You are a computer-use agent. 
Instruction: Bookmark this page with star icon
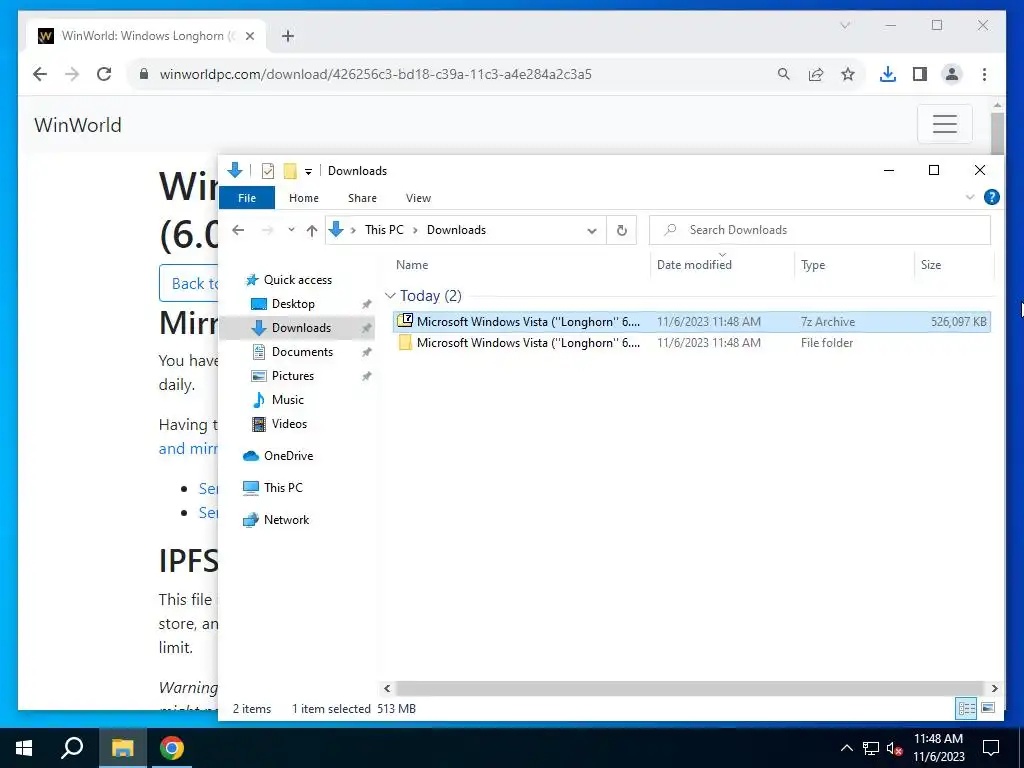tap(848, 74)
